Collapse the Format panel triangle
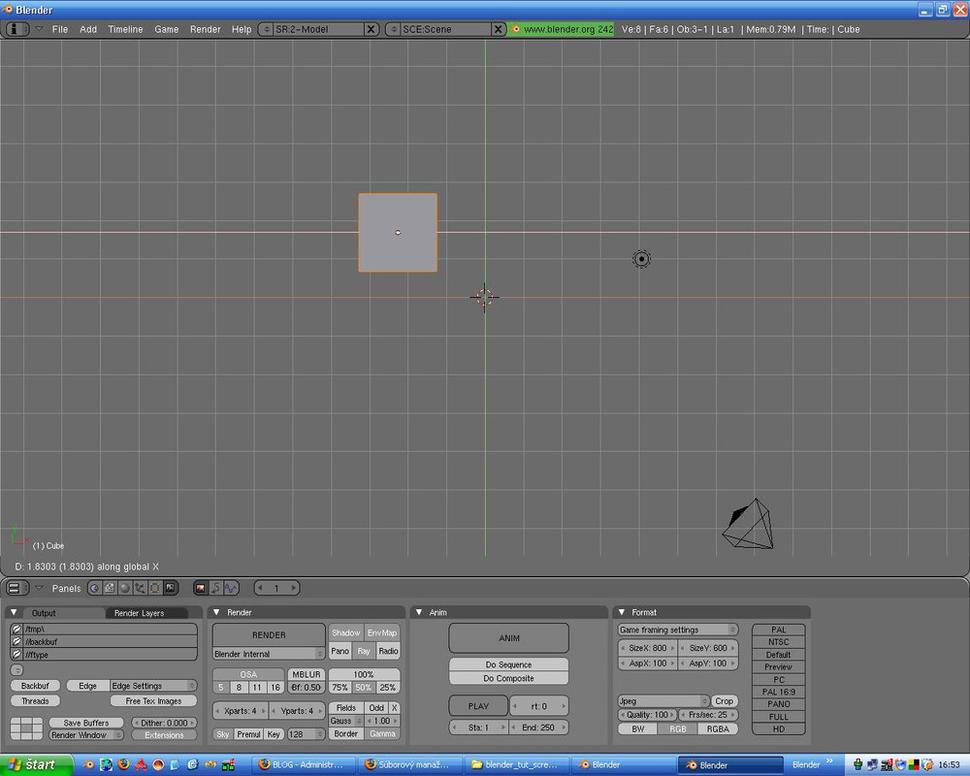Screen dimensions: 970x776 coord(622,612)
